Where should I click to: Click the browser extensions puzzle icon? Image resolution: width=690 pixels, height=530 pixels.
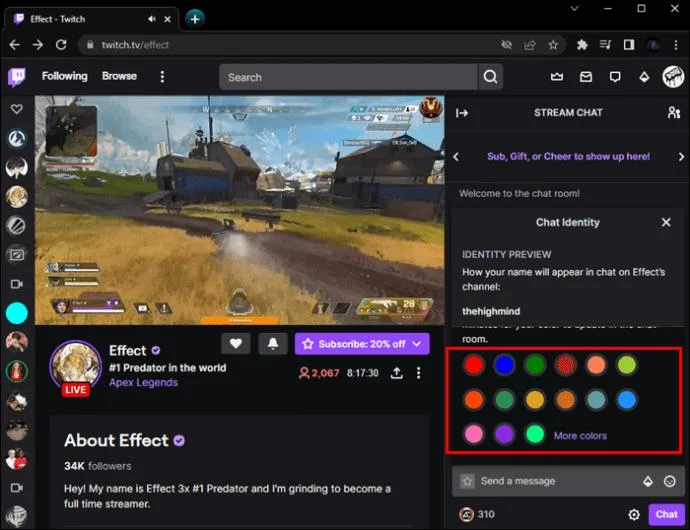pos(582,44)
